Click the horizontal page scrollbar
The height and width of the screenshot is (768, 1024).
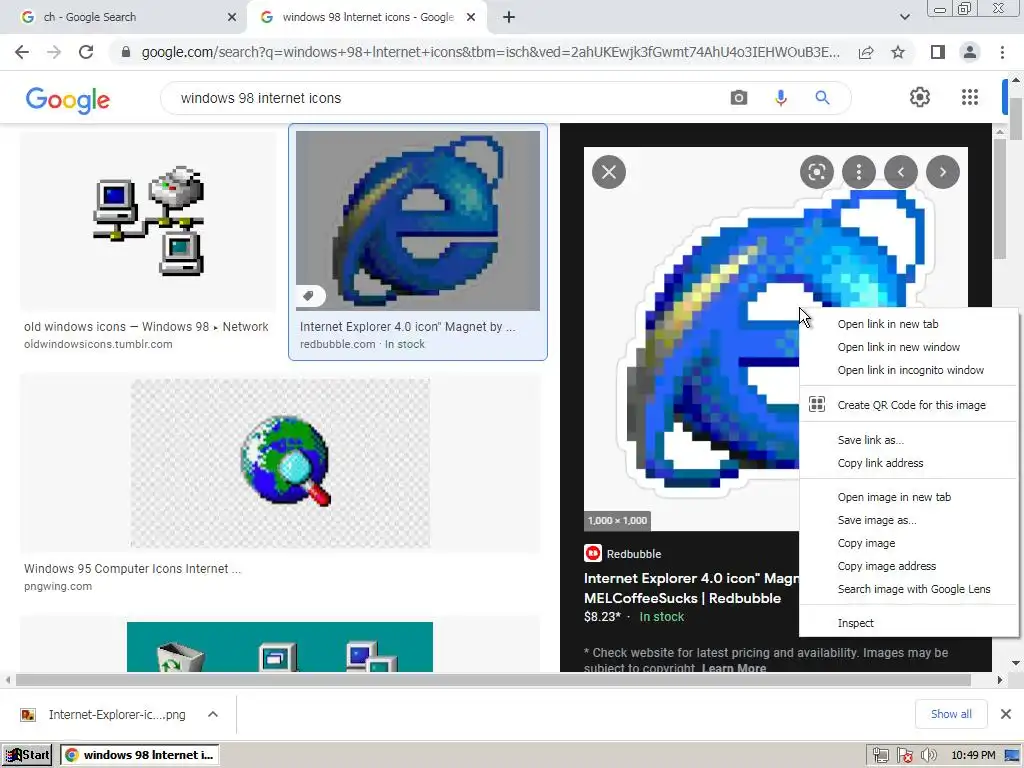coord(493,680)
